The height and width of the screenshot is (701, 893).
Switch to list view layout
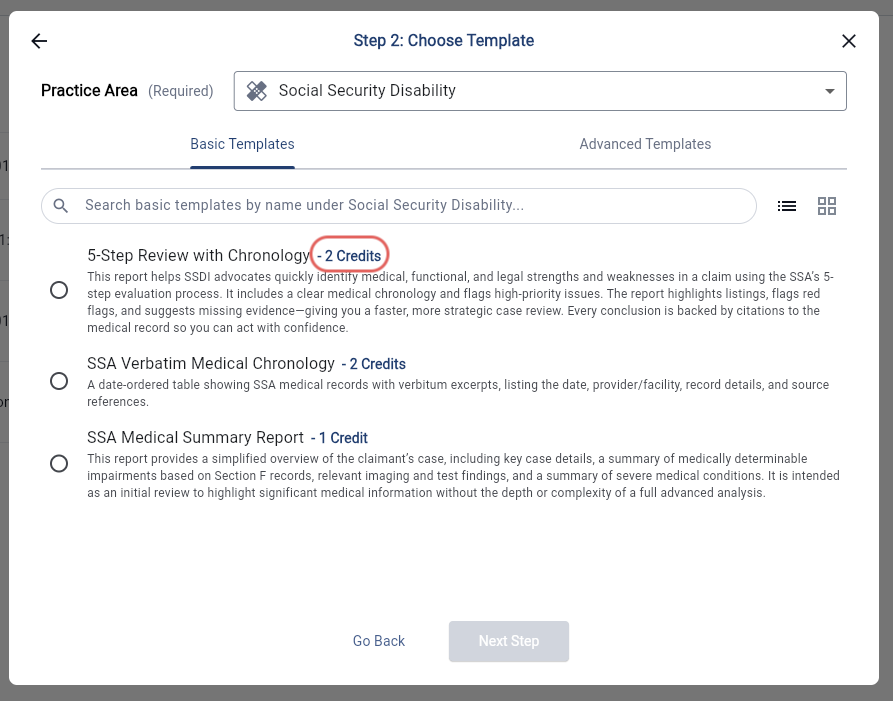point(787,206)
